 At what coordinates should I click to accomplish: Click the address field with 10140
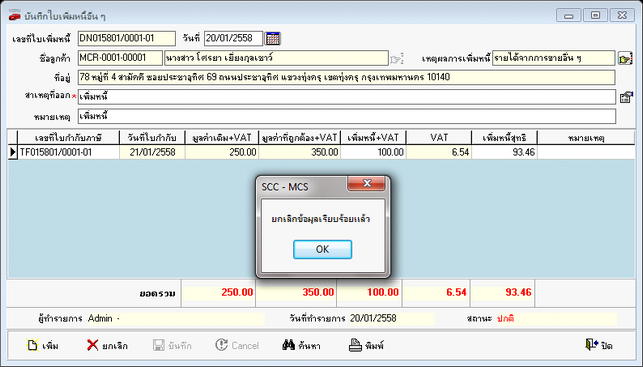347,78
